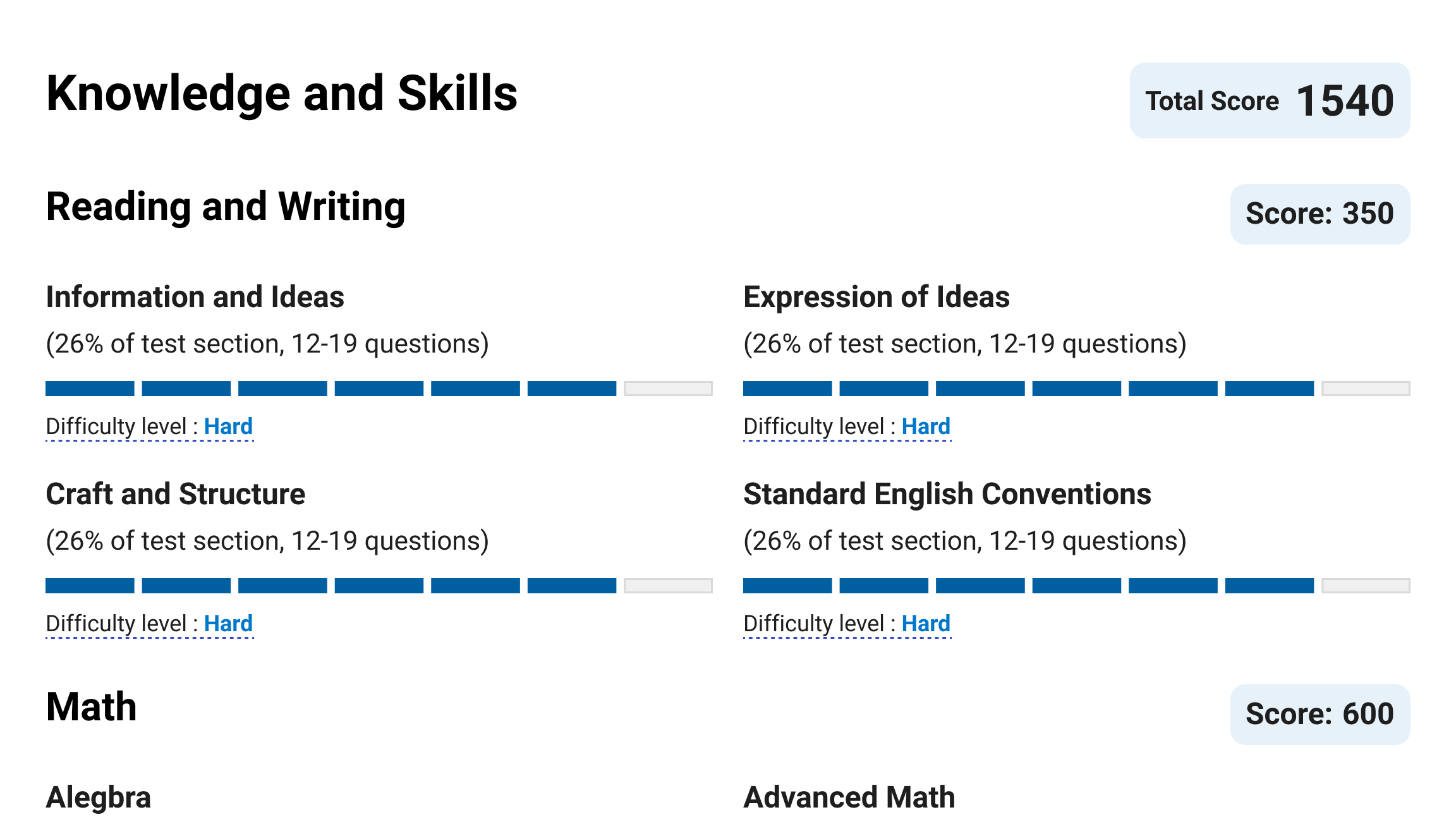Screen dimensions: 1456x817
Task: Open Difficulty level link under Expression of Ideas
Action: point(847,427)
